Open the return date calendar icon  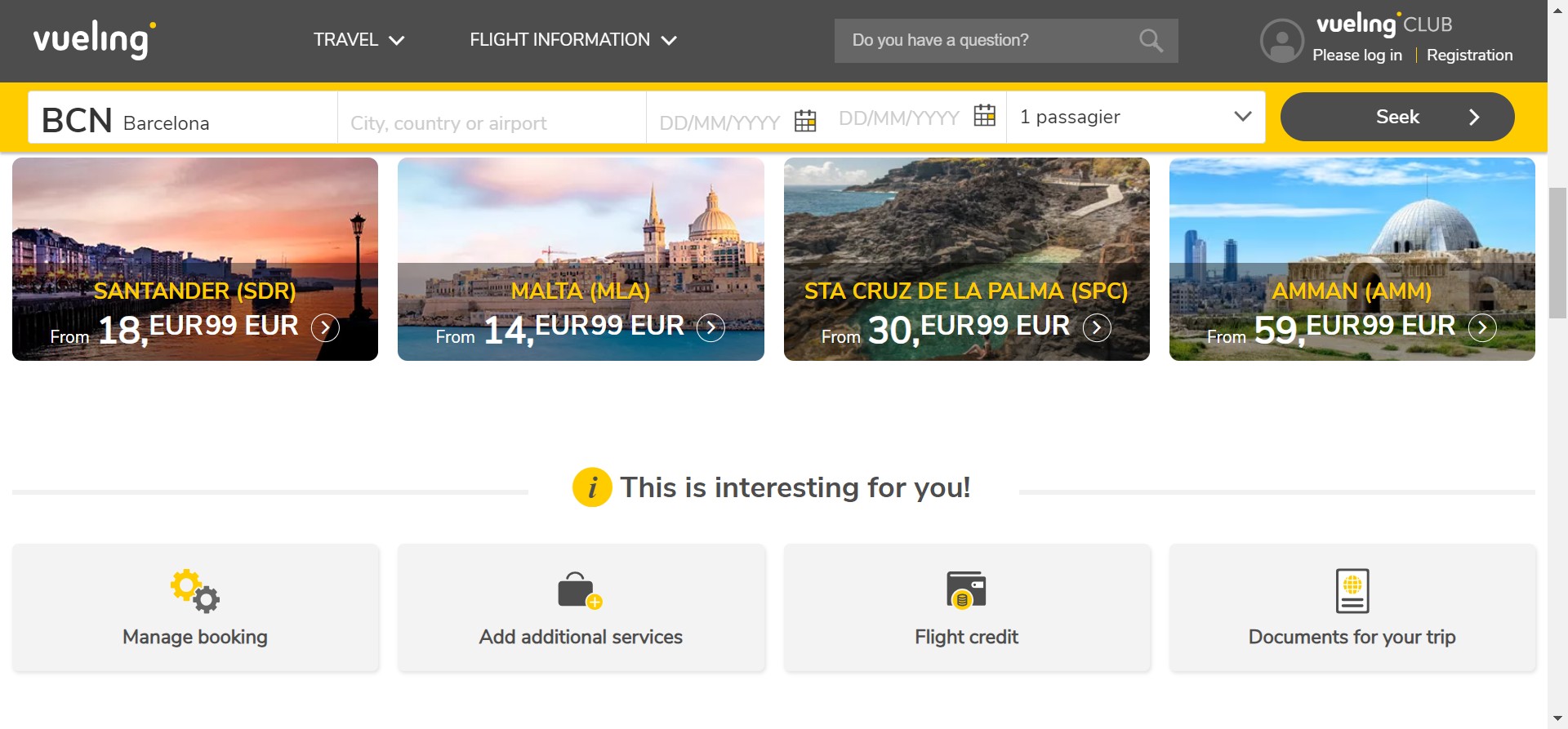point(985,116)
